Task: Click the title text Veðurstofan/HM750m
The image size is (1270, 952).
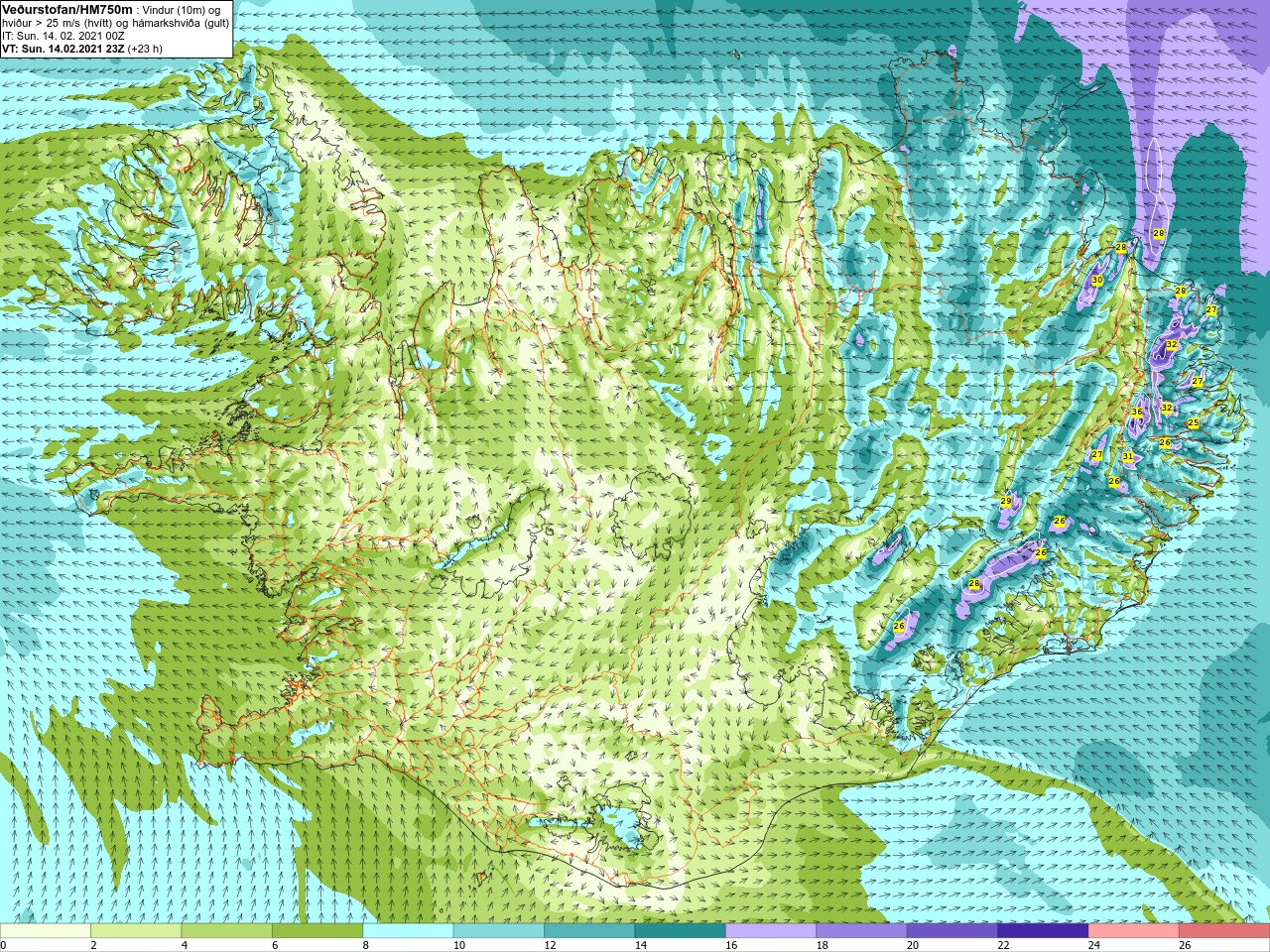Action: pyautogui.click(x=67, y=9)
